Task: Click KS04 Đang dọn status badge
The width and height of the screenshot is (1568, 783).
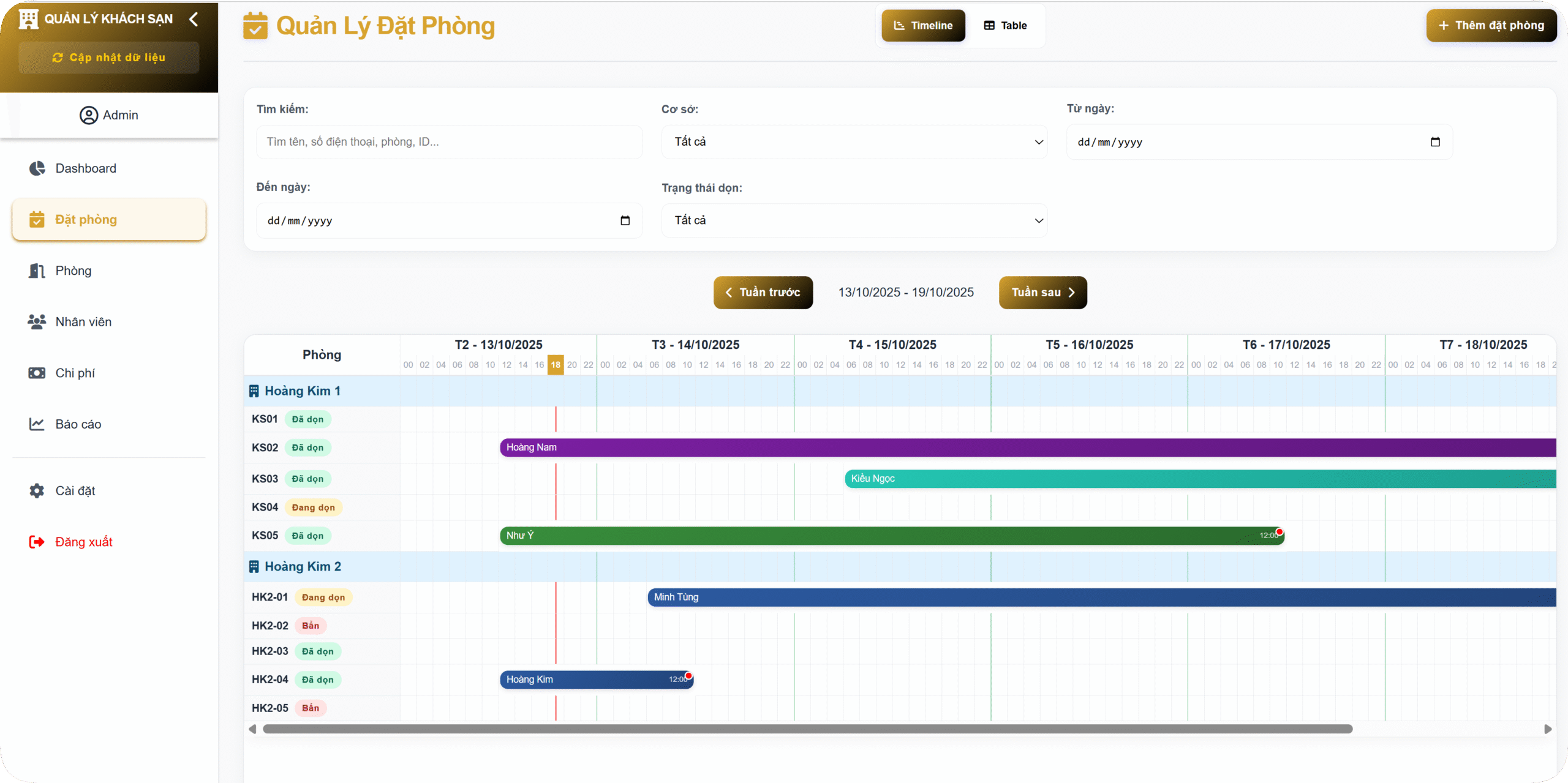Action: [x=313, y=507]
